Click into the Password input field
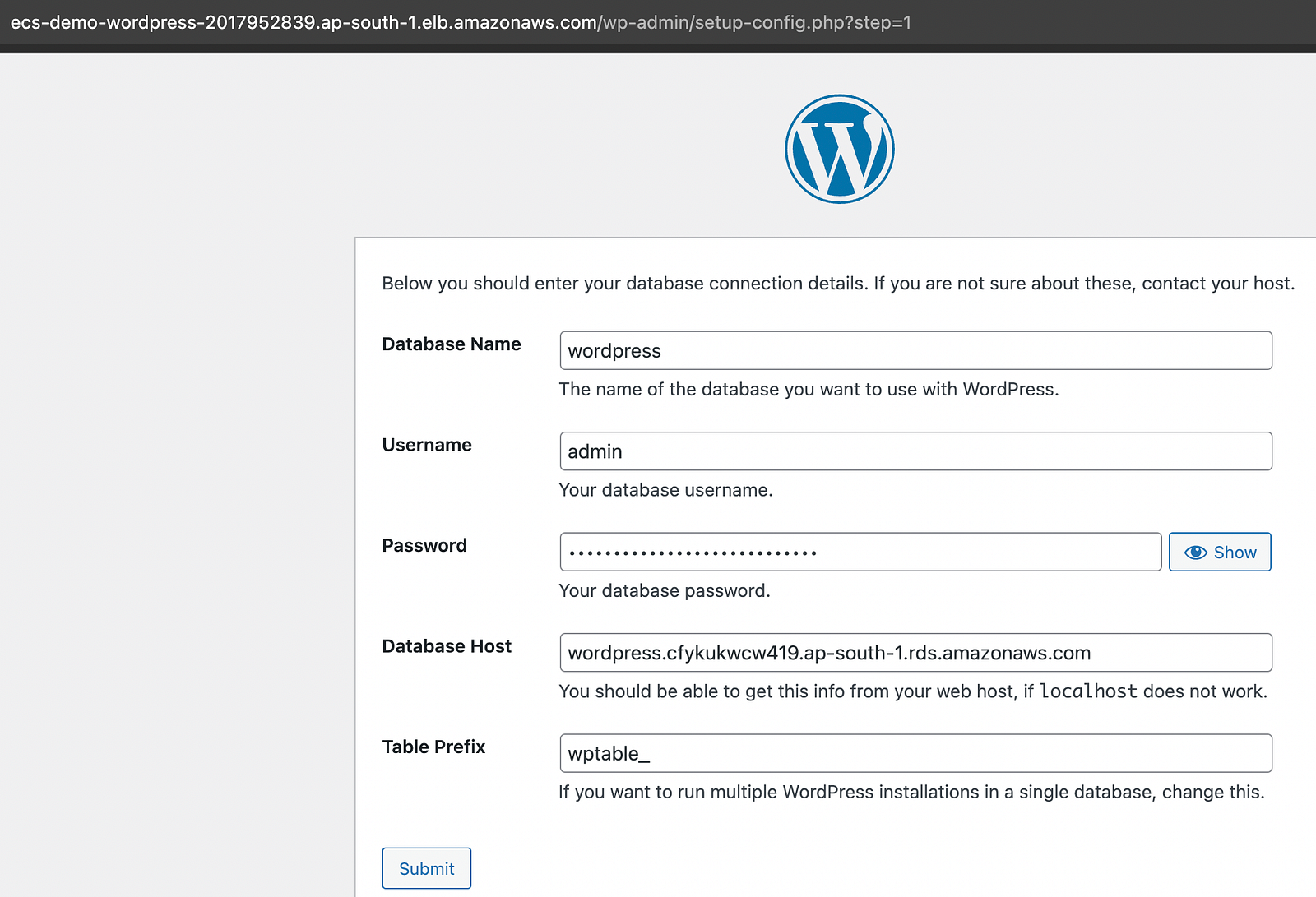1316x897 pixels. point(860,552)
